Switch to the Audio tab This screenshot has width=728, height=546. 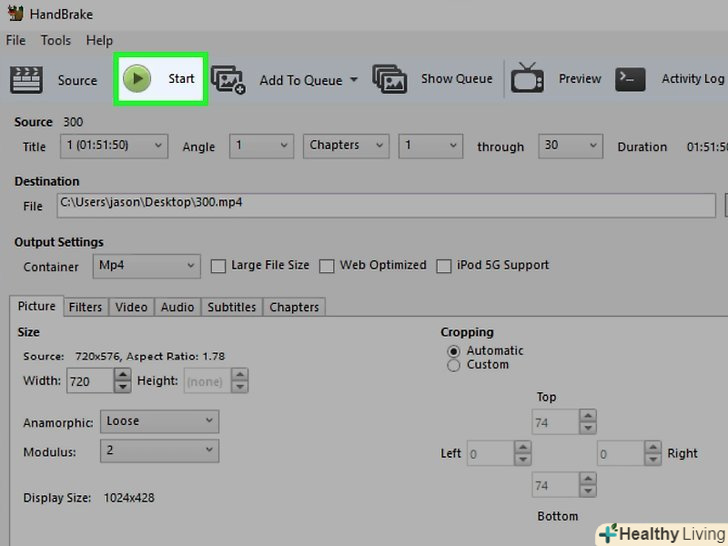[177, 307]
